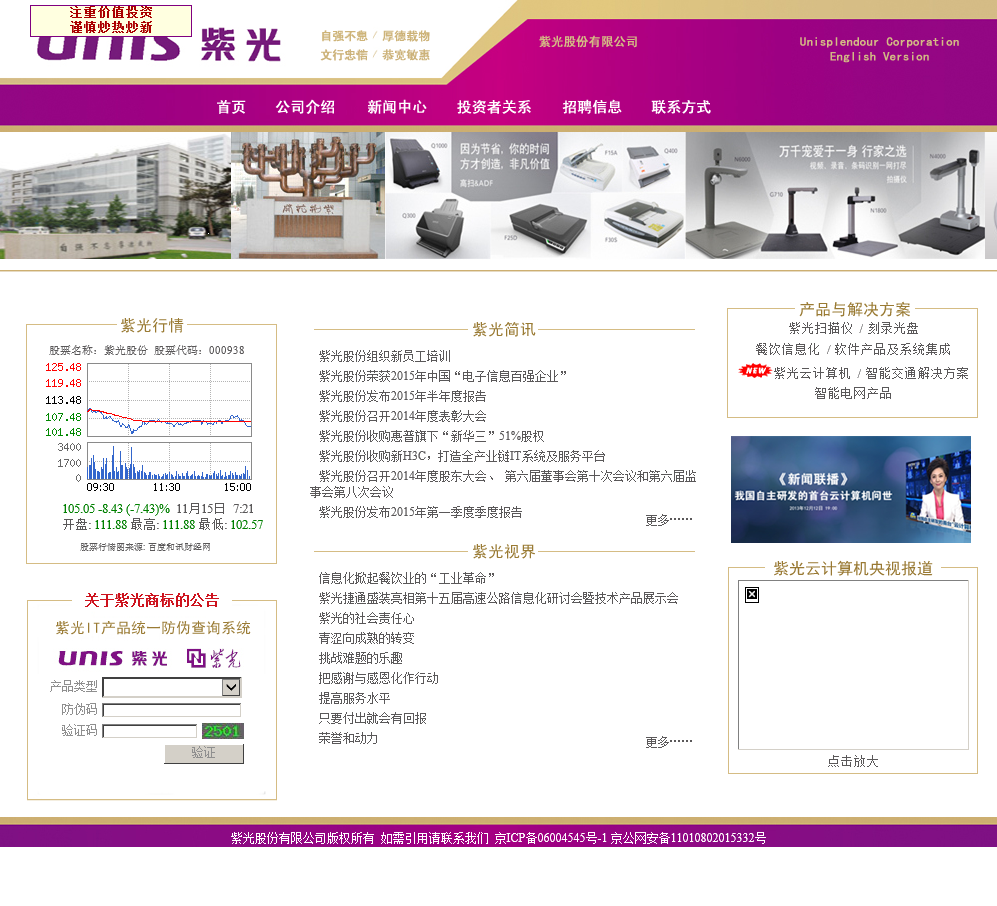Open 紫光股份发布2015年半年度报告

tap(402, 396)
